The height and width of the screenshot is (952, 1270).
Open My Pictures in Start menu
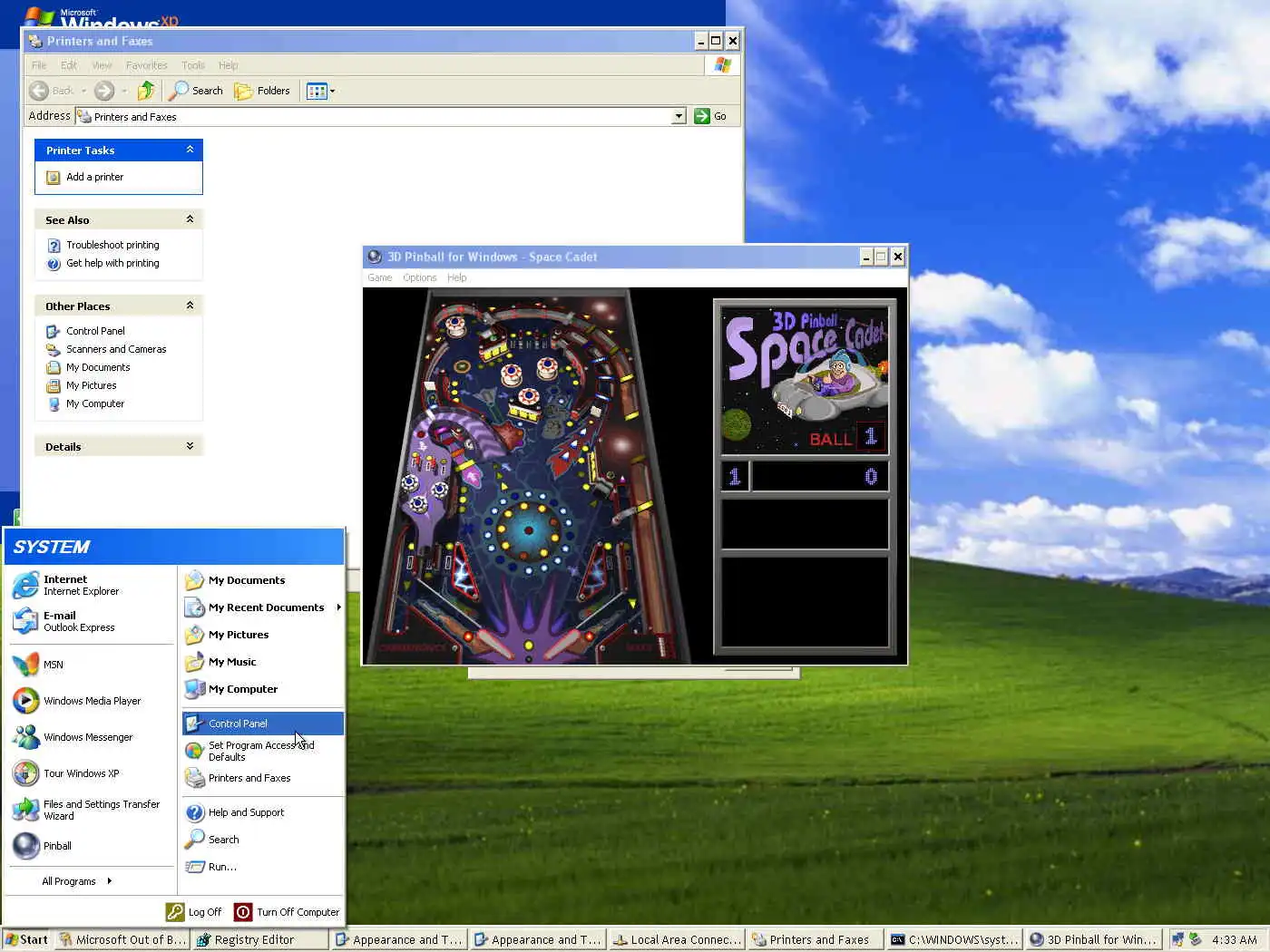(262, 635)
